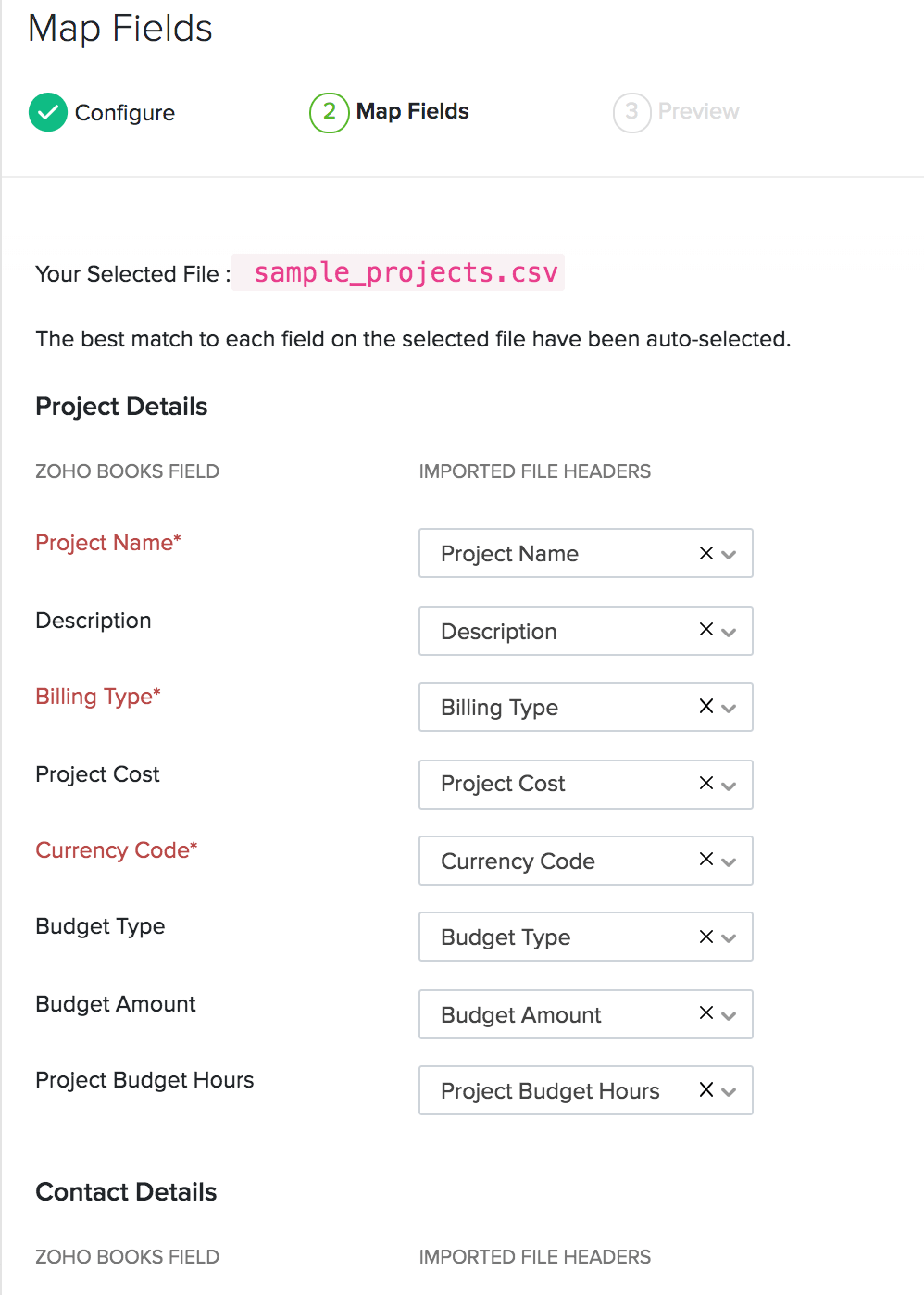
Task: Clear the Billing Type field mapping
Action: pyautogui.click(x=705, y=707)
